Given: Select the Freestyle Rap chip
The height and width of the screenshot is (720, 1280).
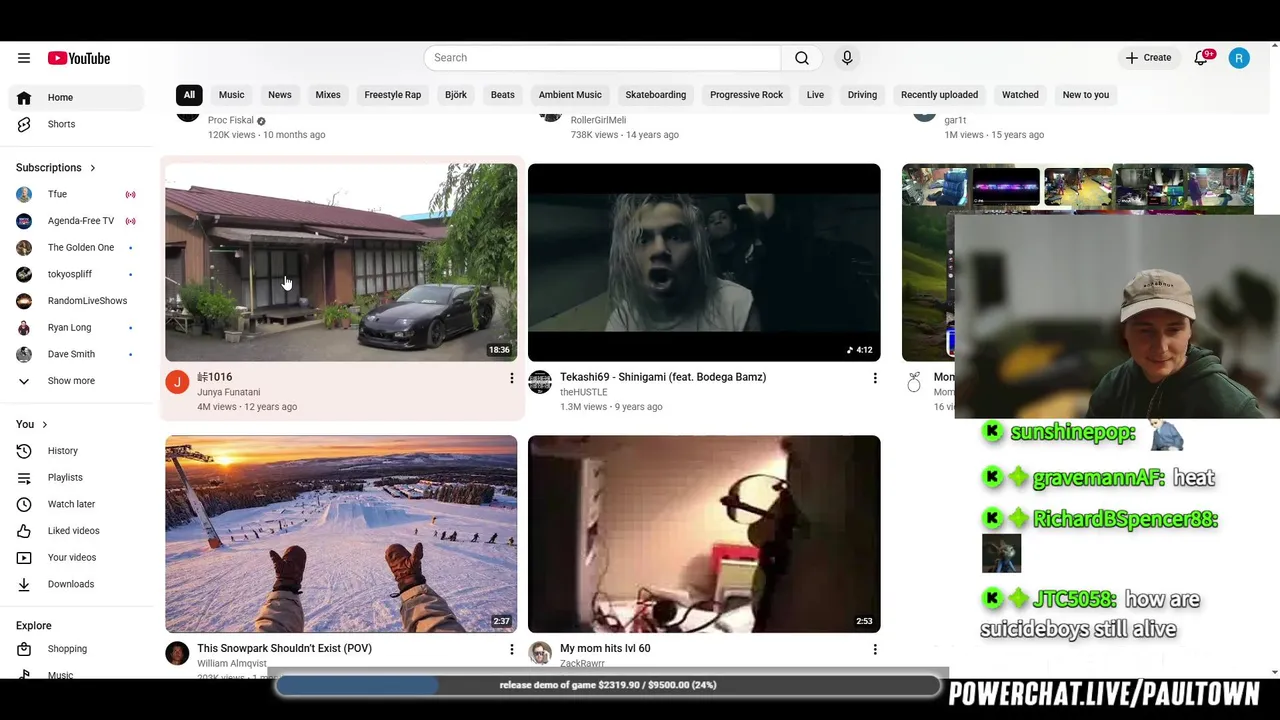Looking at the screenshot, I should click(393, 95).
